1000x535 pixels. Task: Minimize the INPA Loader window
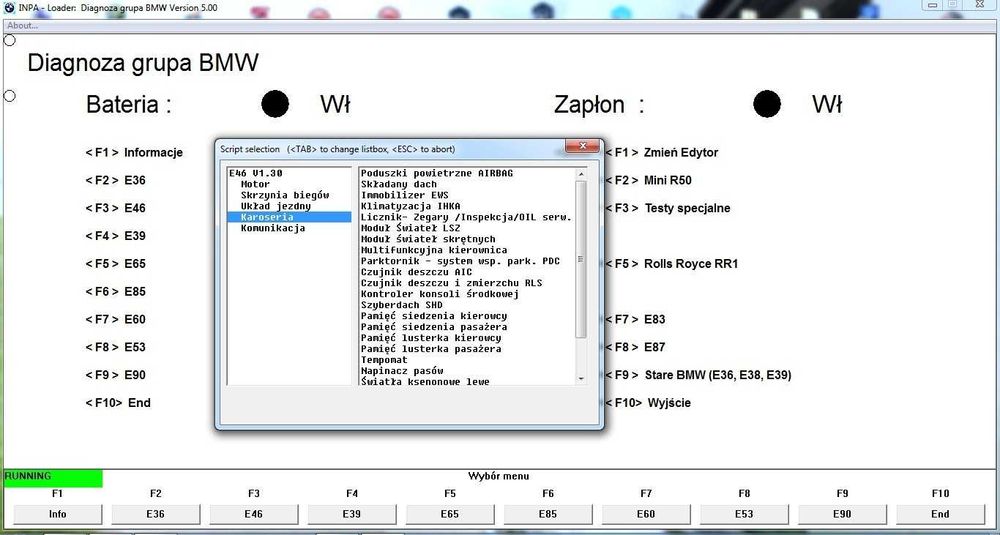932,4
